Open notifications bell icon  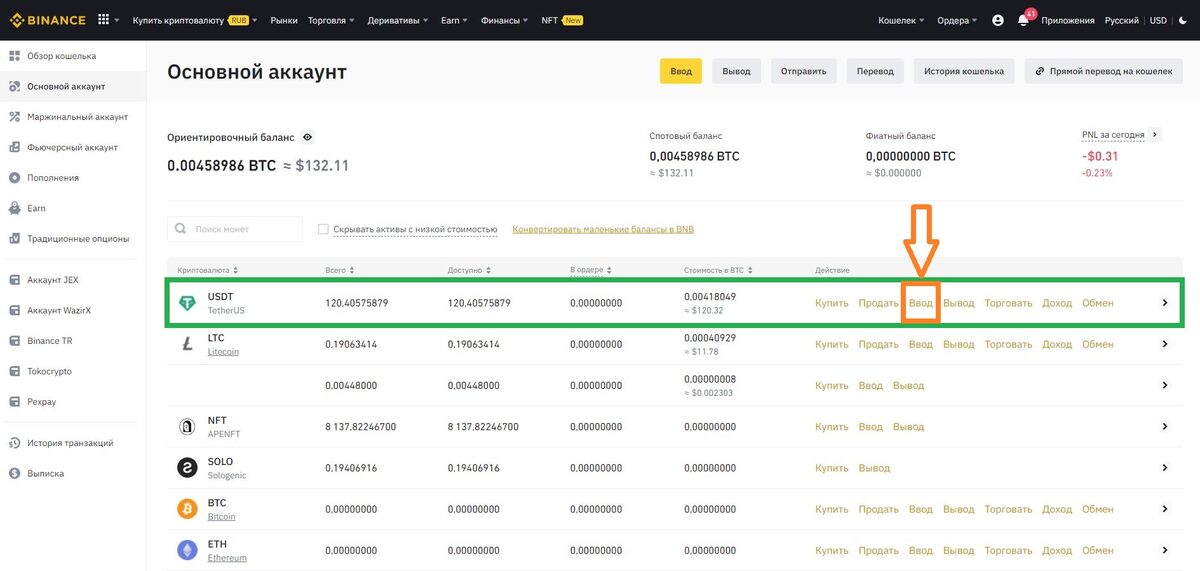point(1023,21)
